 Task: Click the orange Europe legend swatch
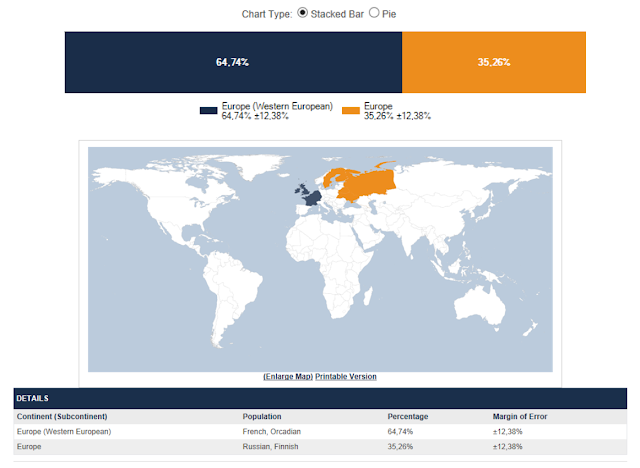click(x=351, y=111)
